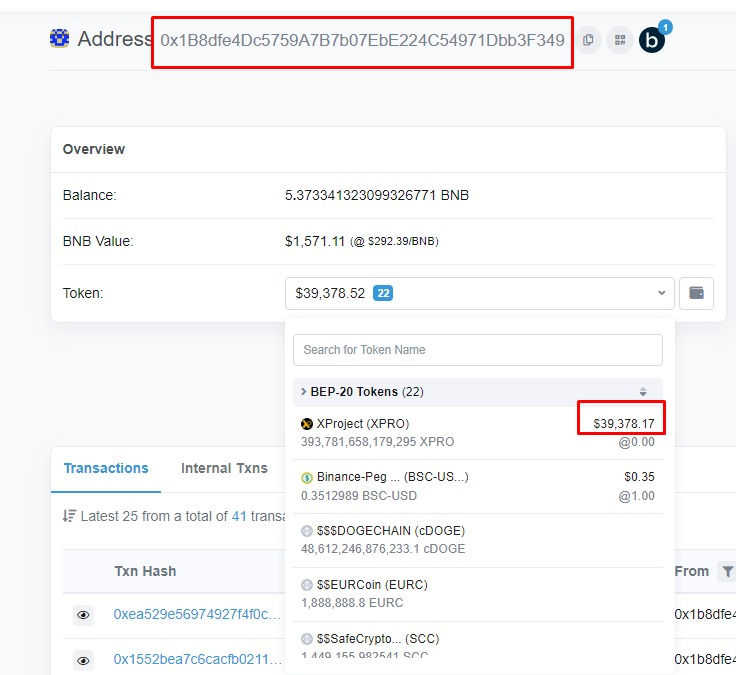Open the Blockscan chat 'b' icon
The width and height of the screenshot is (736, 675).
[x=652, y=40]
